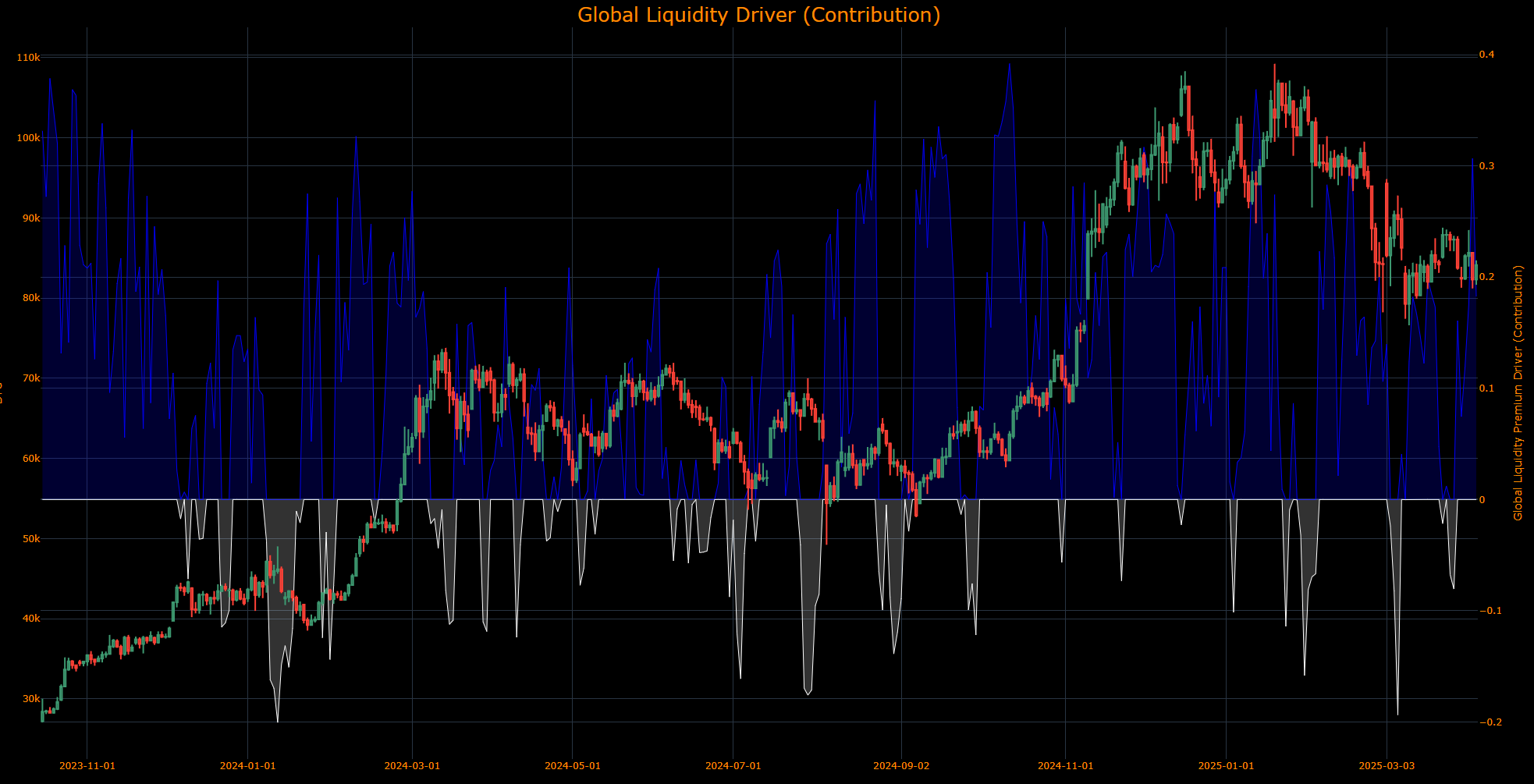Click the 0.1 right axis label
The height and width of the screenshot is (784, 1534).
click(x=1486, y=388)
